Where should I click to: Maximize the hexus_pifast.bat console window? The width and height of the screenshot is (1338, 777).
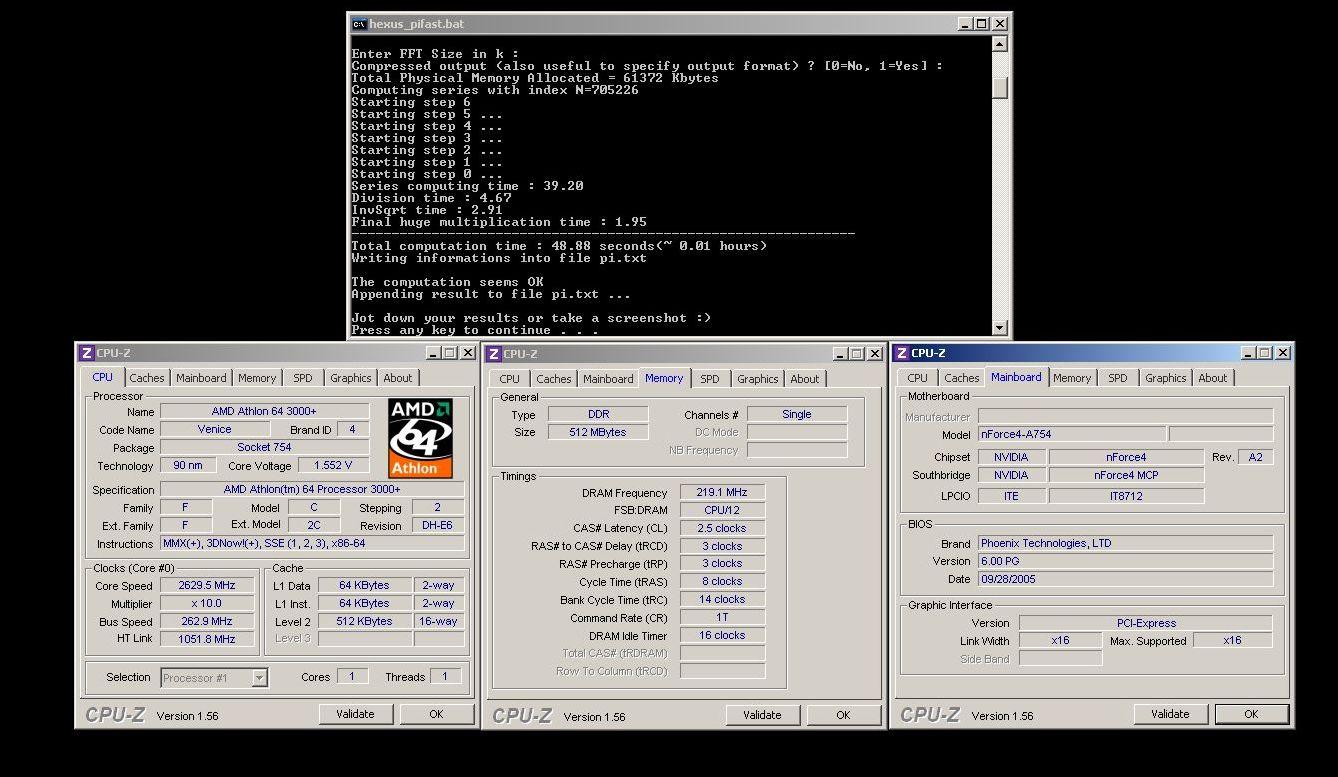click(x=981, y=24)
